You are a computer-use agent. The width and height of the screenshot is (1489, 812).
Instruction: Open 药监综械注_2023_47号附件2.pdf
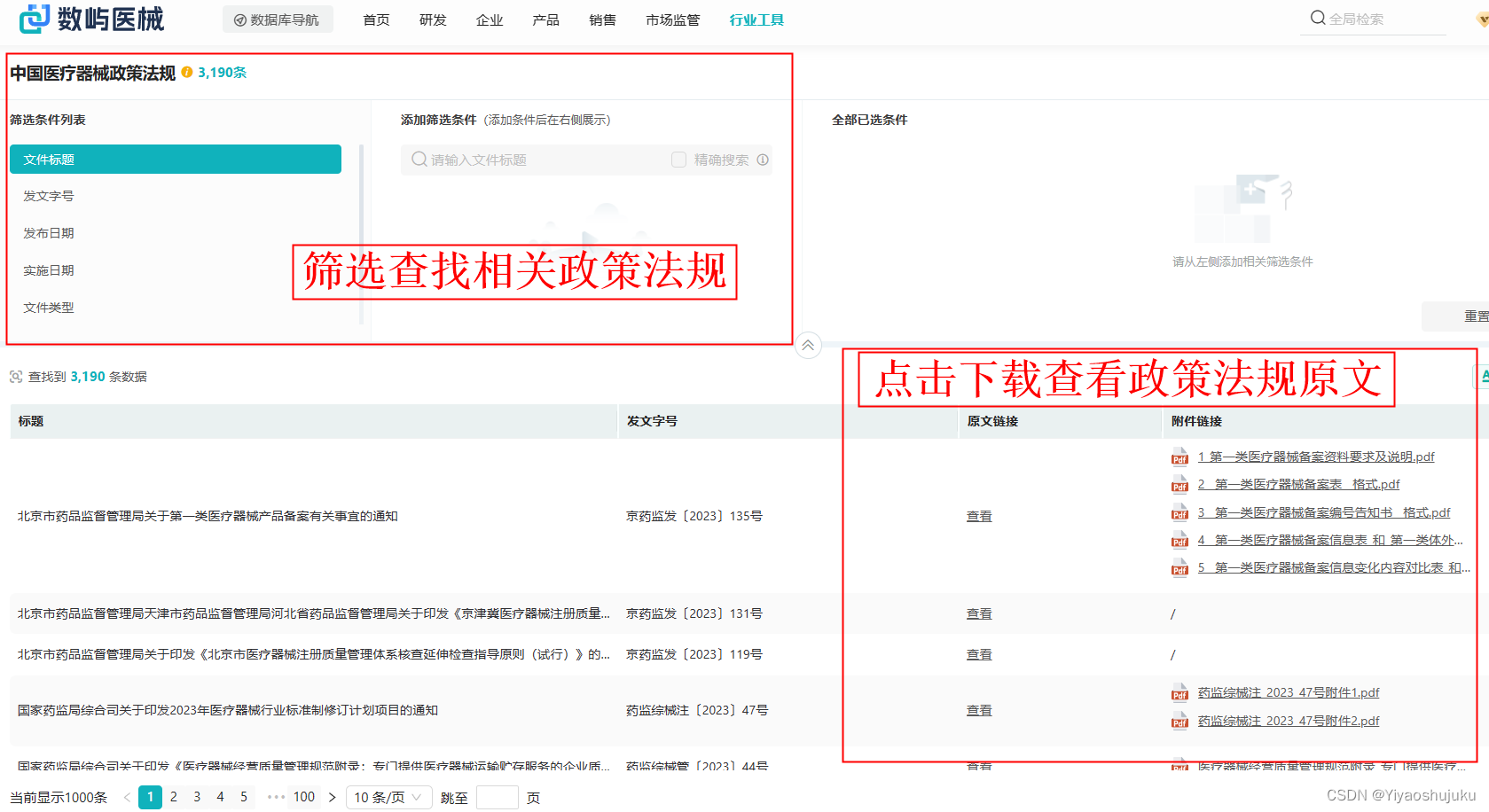1289,721
